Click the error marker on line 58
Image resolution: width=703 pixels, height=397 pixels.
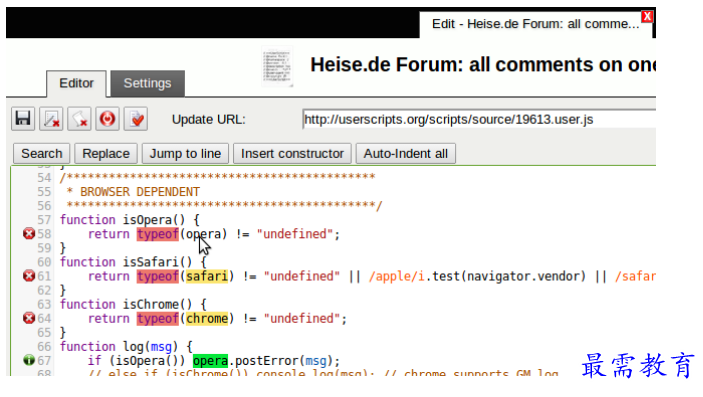tap(29, 234)
